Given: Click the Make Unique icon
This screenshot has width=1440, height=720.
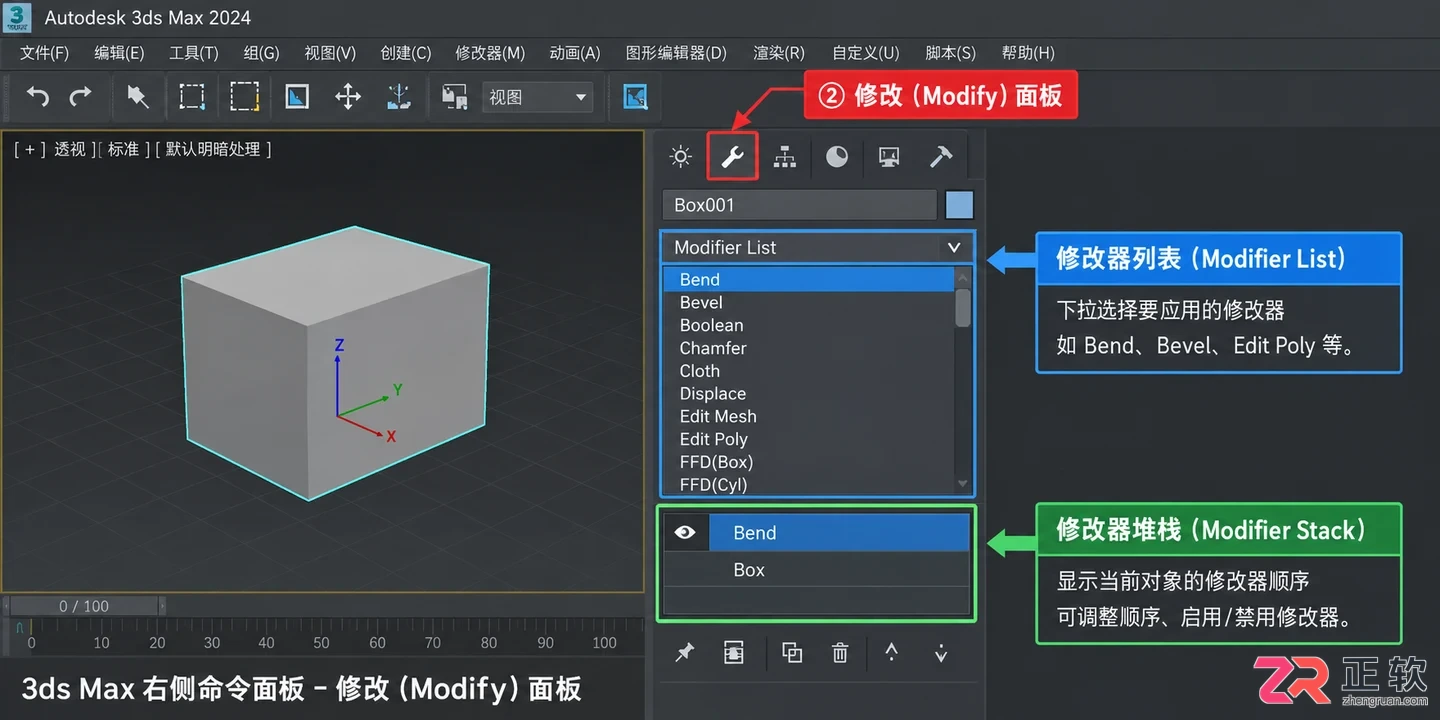Looking at the screenshot, I should point(792,653).
